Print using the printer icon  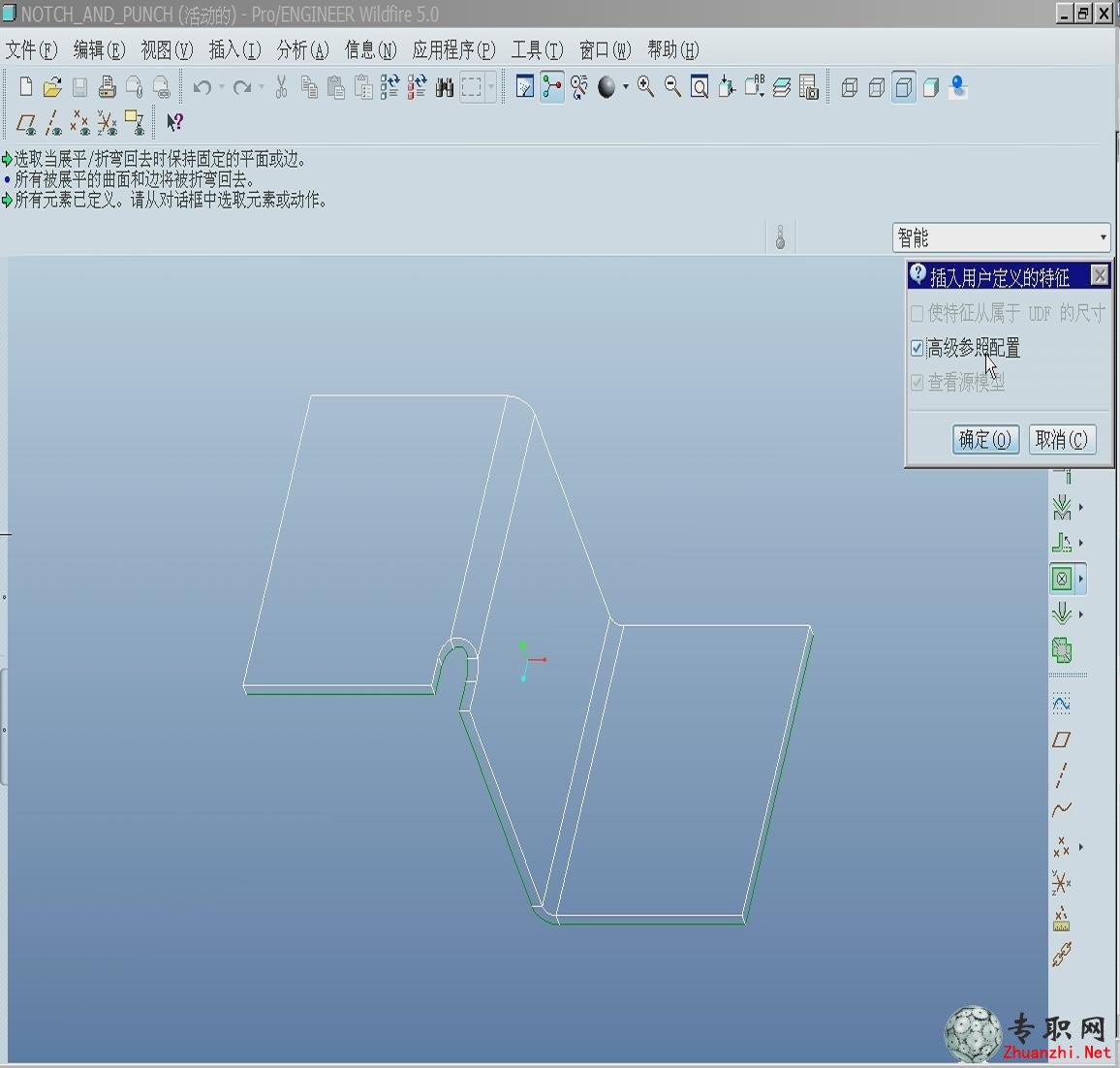(108, 87)
